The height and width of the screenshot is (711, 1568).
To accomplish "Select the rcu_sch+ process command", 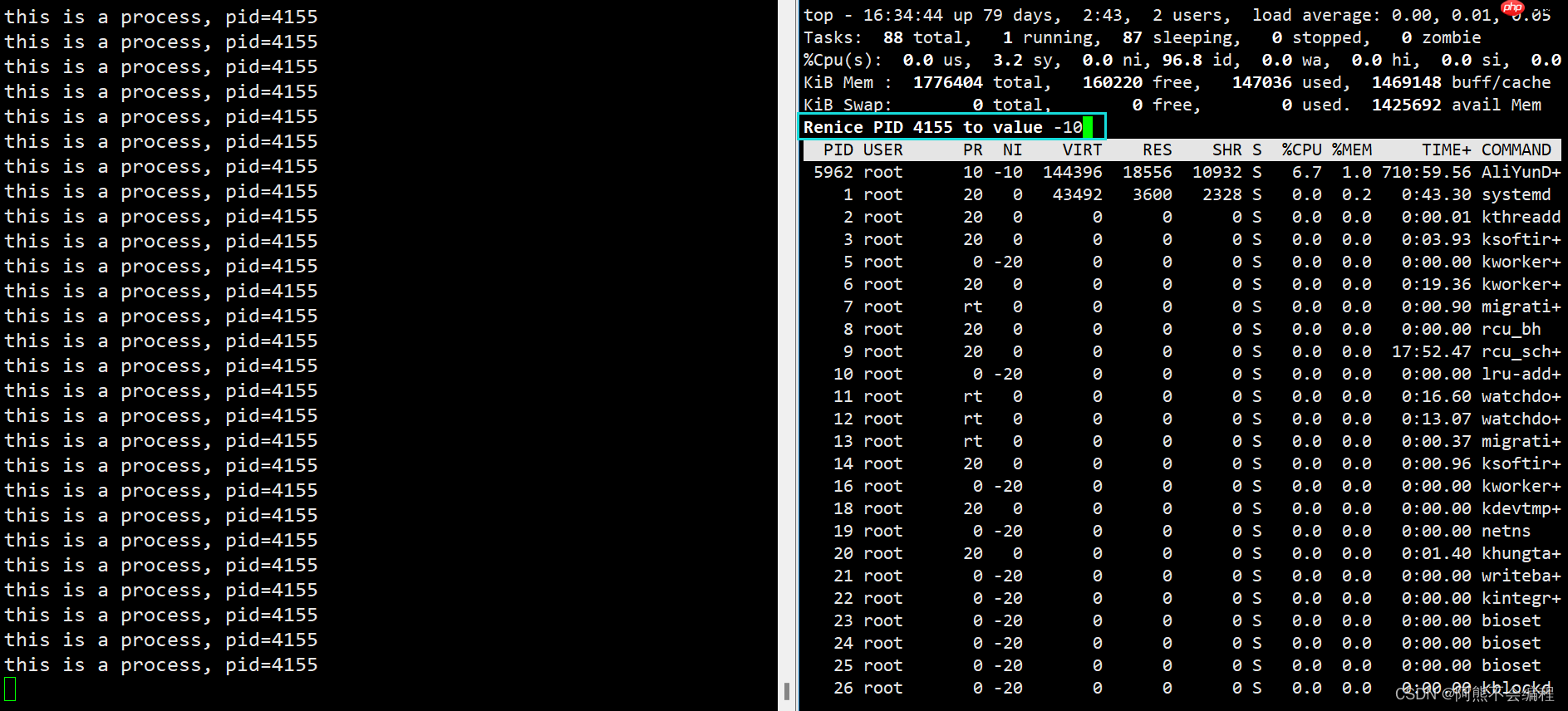I will coord(1521,351).
